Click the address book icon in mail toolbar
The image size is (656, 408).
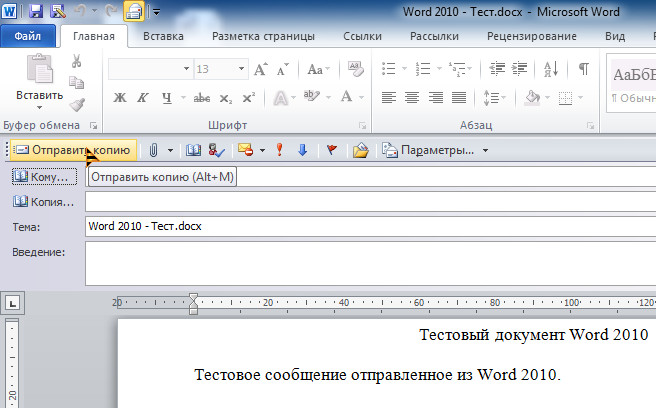point(193,150)
